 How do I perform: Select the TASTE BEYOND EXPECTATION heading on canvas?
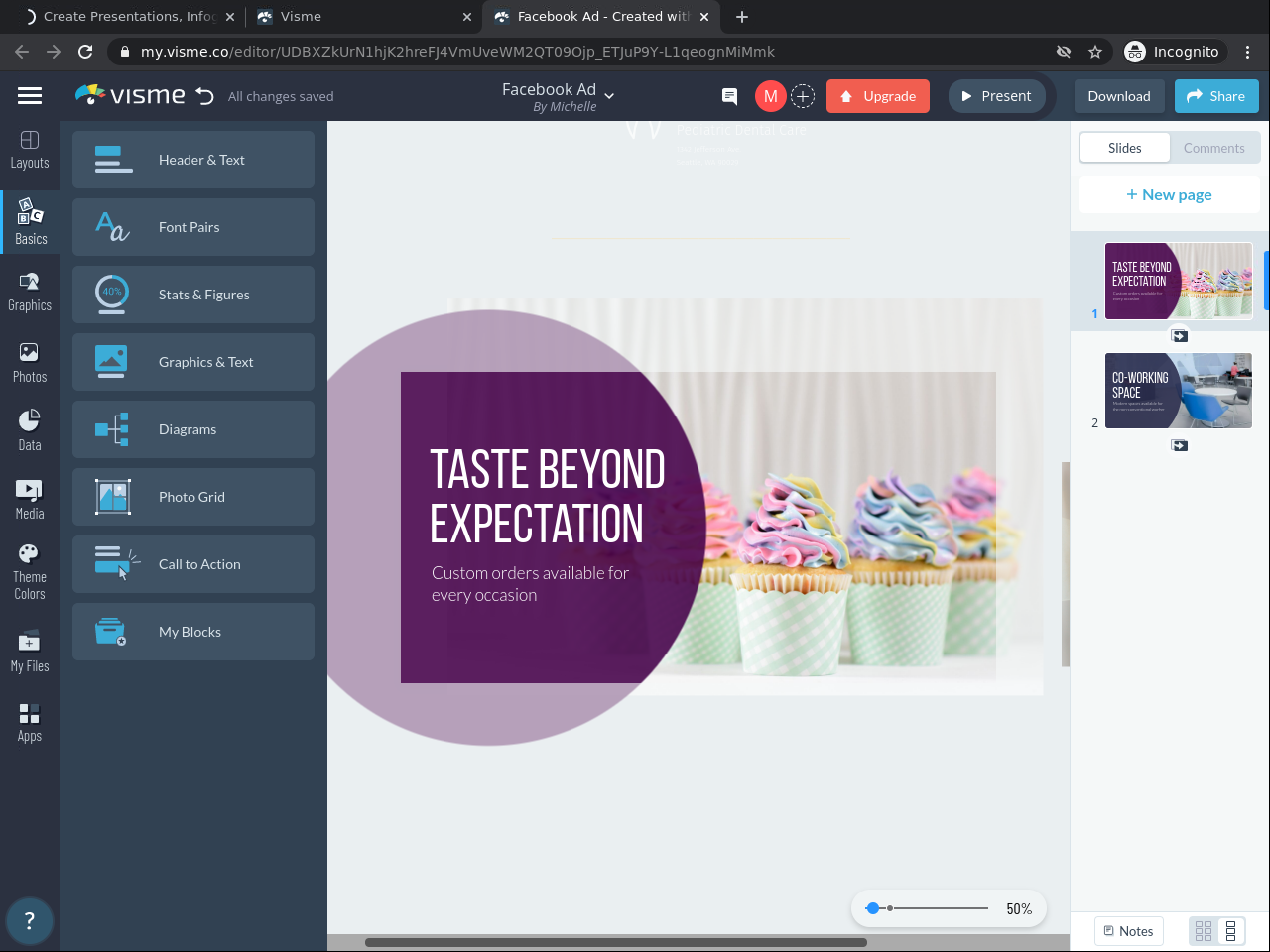click(x=547, y=496)
